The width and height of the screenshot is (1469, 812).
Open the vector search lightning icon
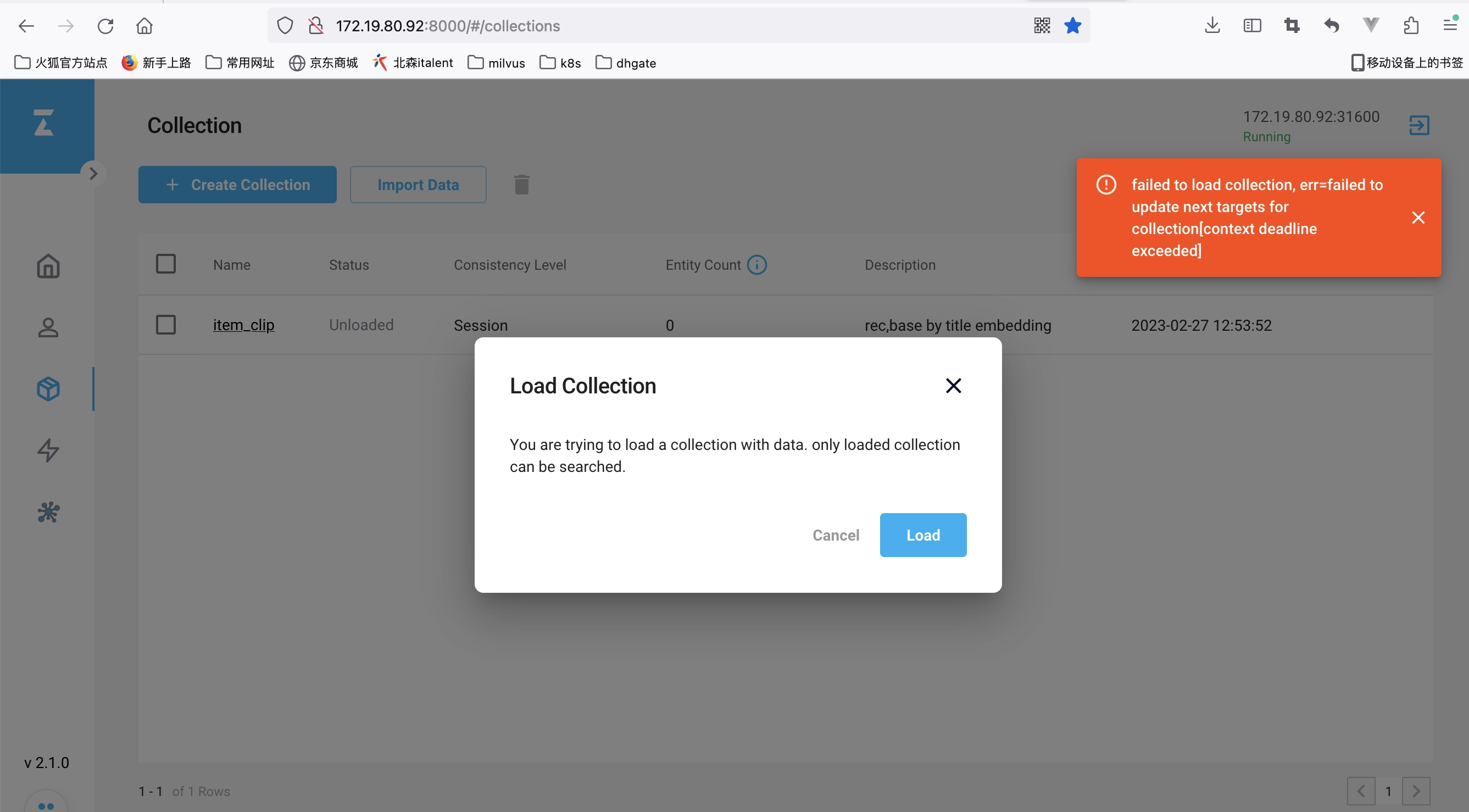coord(47,451)
